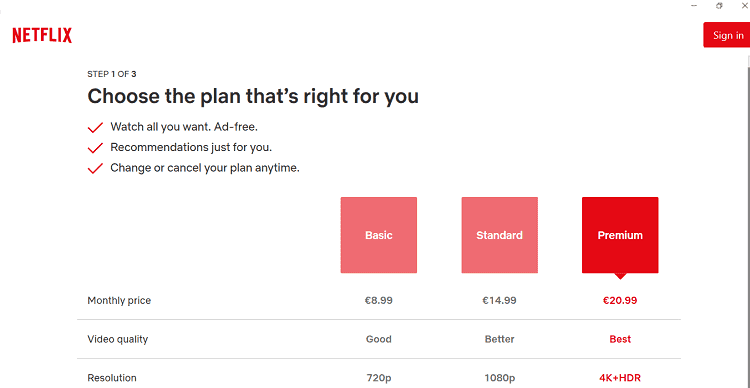750x388 pixels.
Task: Click the 1080p resolution value
Action: 499,378
